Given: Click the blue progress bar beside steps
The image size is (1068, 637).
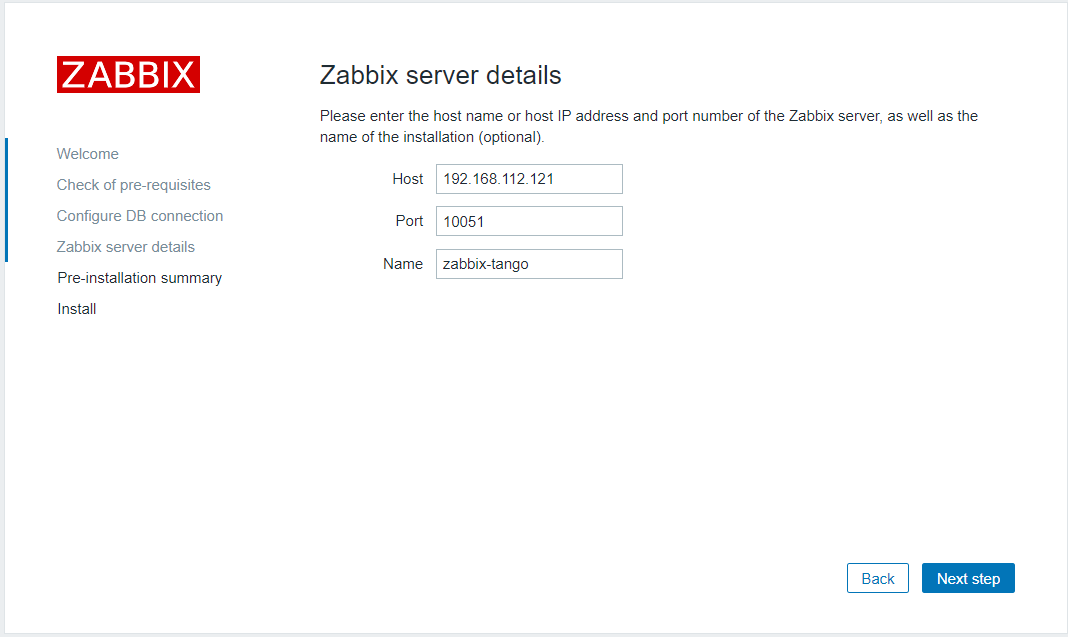Looking at the screenshot, I should (x=6, y=200).
